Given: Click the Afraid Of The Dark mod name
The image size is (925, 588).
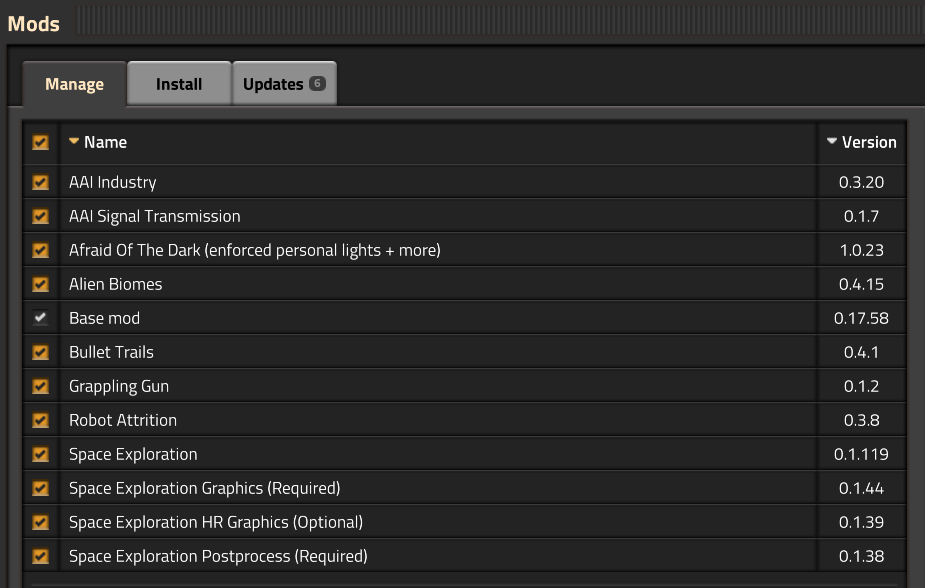Looking at the screenshot, I should 254,250.
